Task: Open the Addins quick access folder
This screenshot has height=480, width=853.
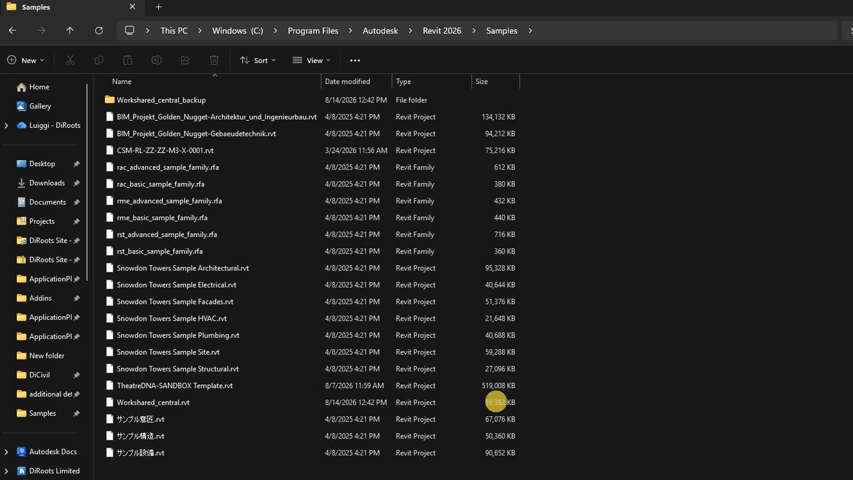Action: pyautogui.click(x=40, y=298)
